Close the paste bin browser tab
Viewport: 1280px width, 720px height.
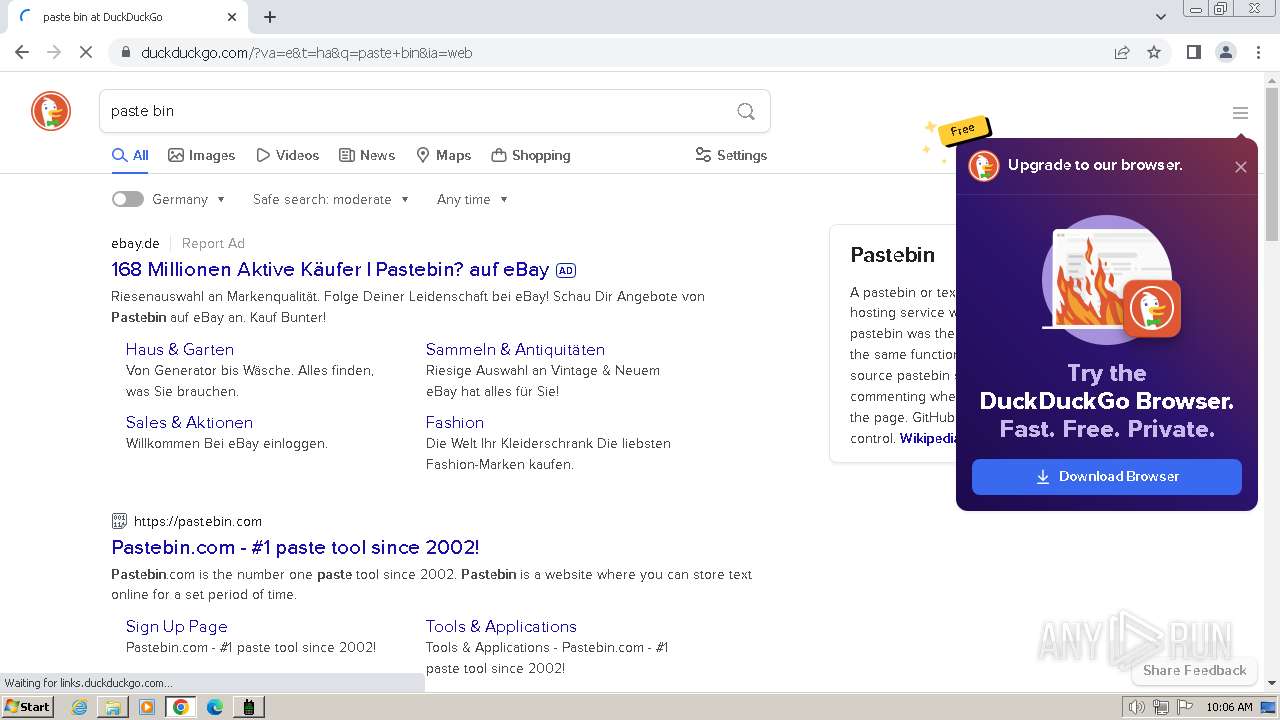[232, 17]
